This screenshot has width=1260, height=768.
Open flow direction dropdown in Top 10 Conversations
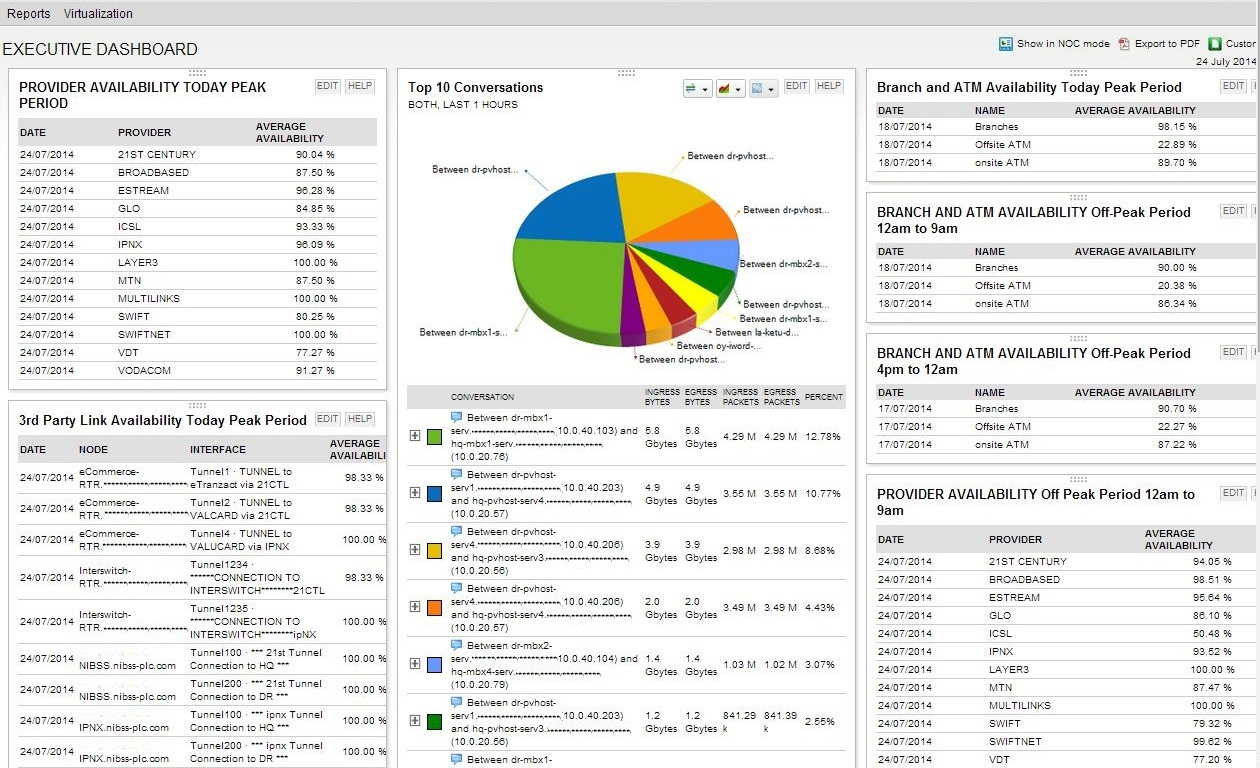coord(696,89)
